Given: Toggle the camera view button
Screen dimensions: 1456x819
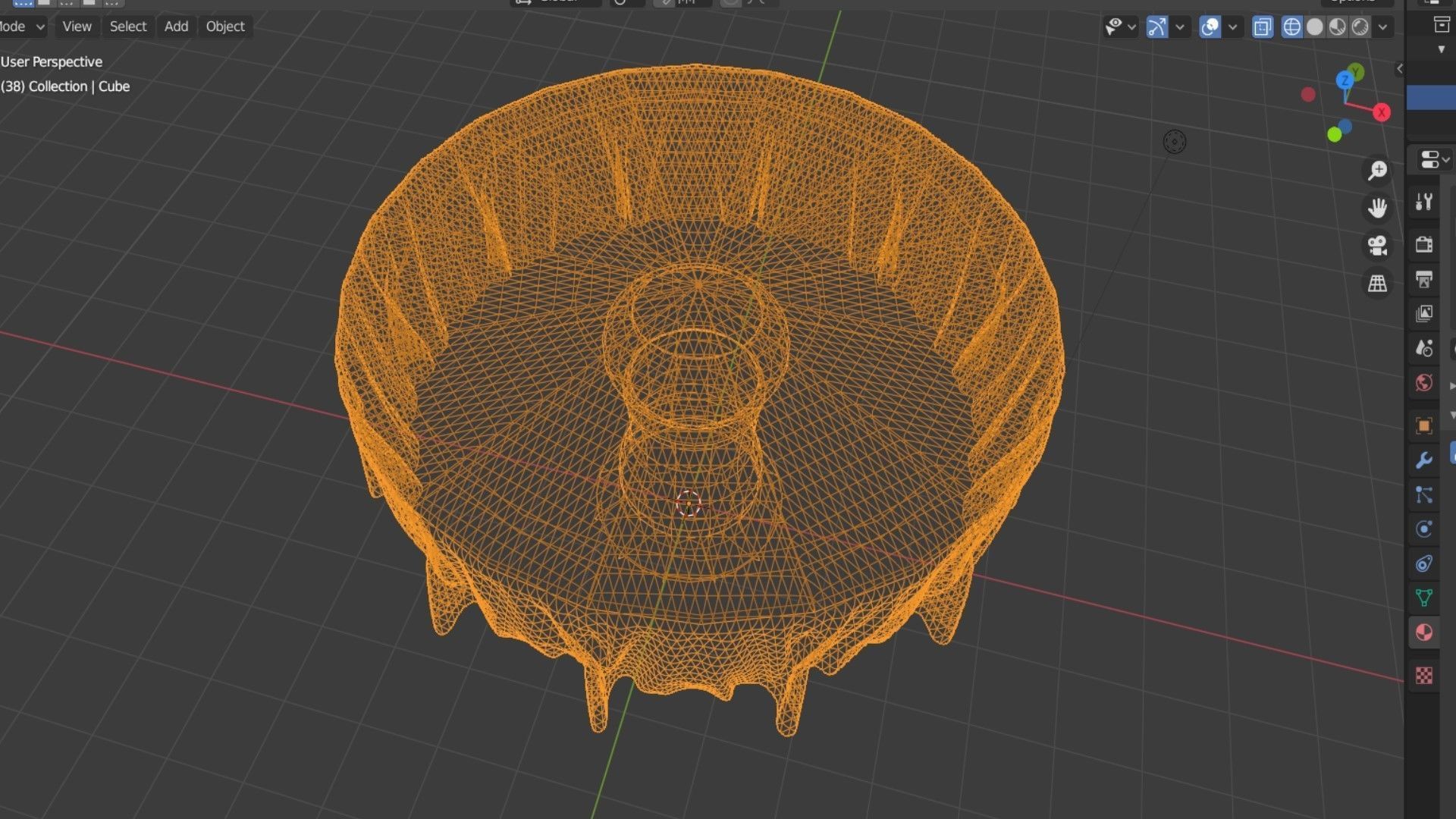Looking at the screenshot, I should (1377, 246).
